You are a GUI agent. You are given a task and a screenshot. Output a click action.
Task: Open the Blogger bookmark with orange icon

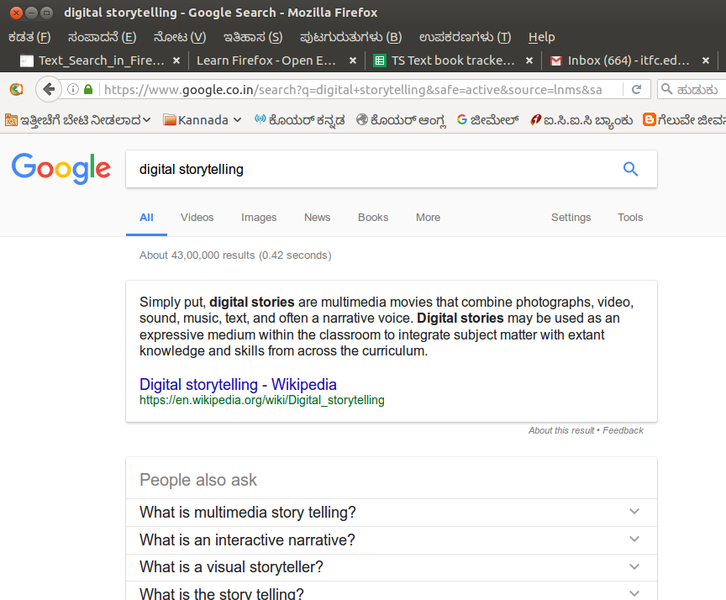[684, 120]
